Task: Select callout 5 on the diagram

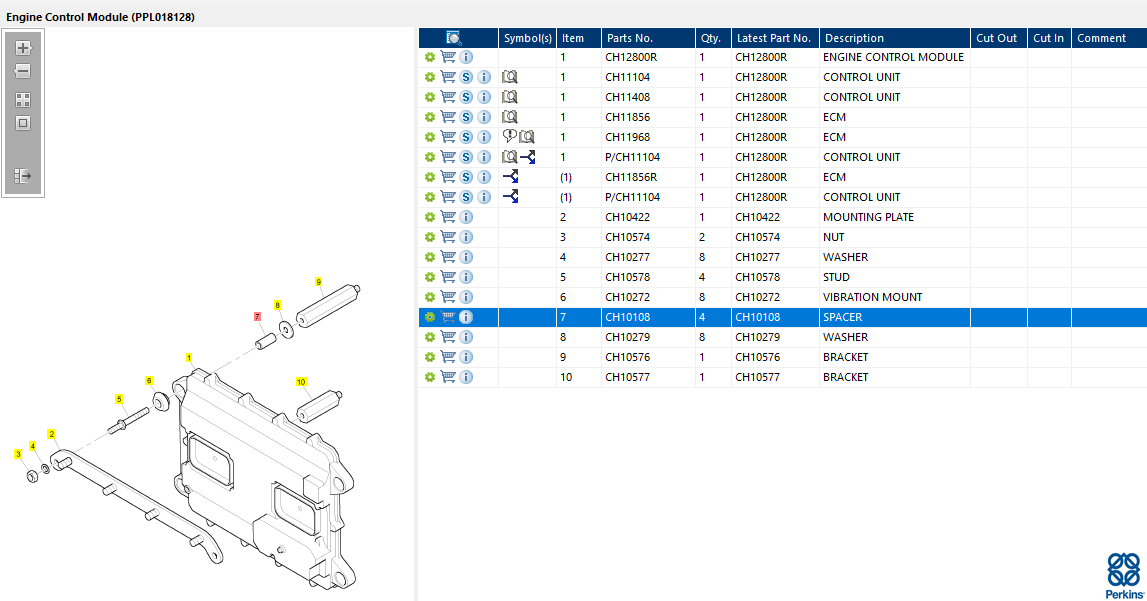Action: click(119, 399)
